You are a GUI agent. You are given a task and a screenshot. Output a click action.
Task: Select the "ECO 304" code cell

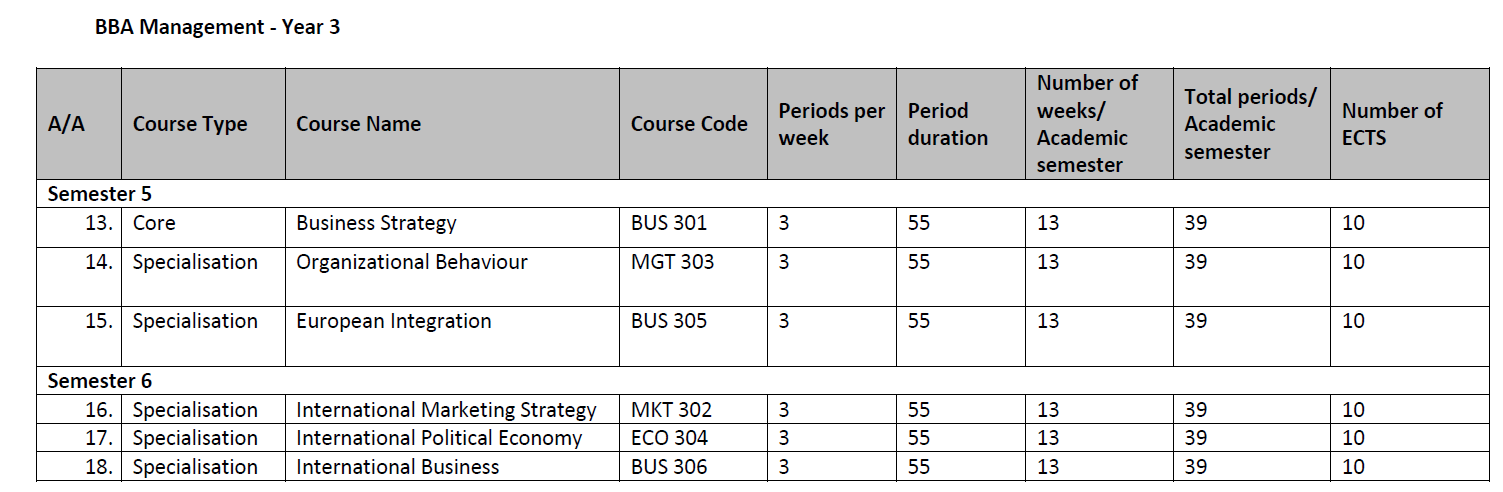(669, 438)
